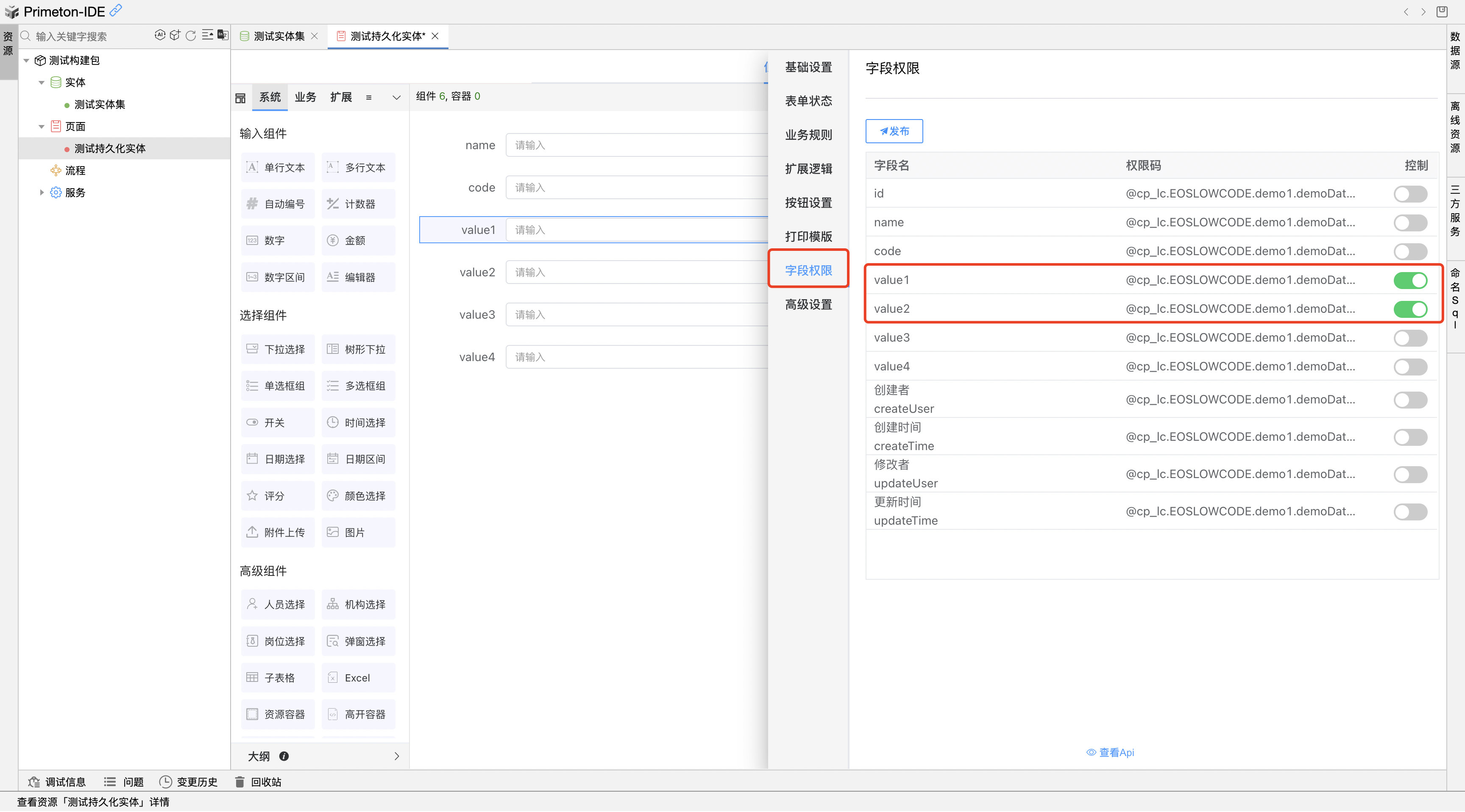This screenshot has width=1465, height=812.
Task: Click the new package cube-plus icon
Action: (175, 35)
